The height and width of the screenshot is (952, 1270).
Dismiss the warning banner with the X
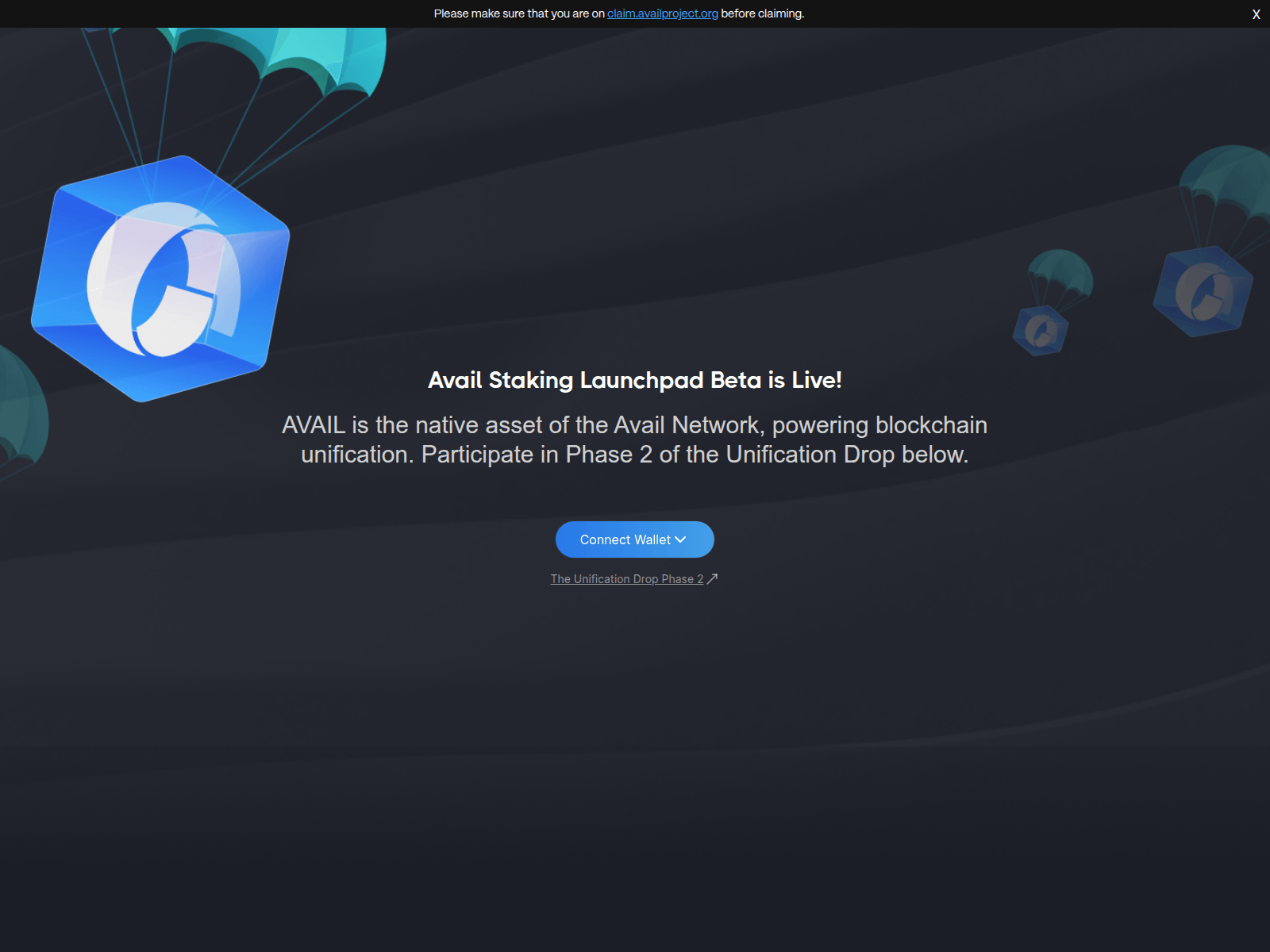[x=1256, y=14]
